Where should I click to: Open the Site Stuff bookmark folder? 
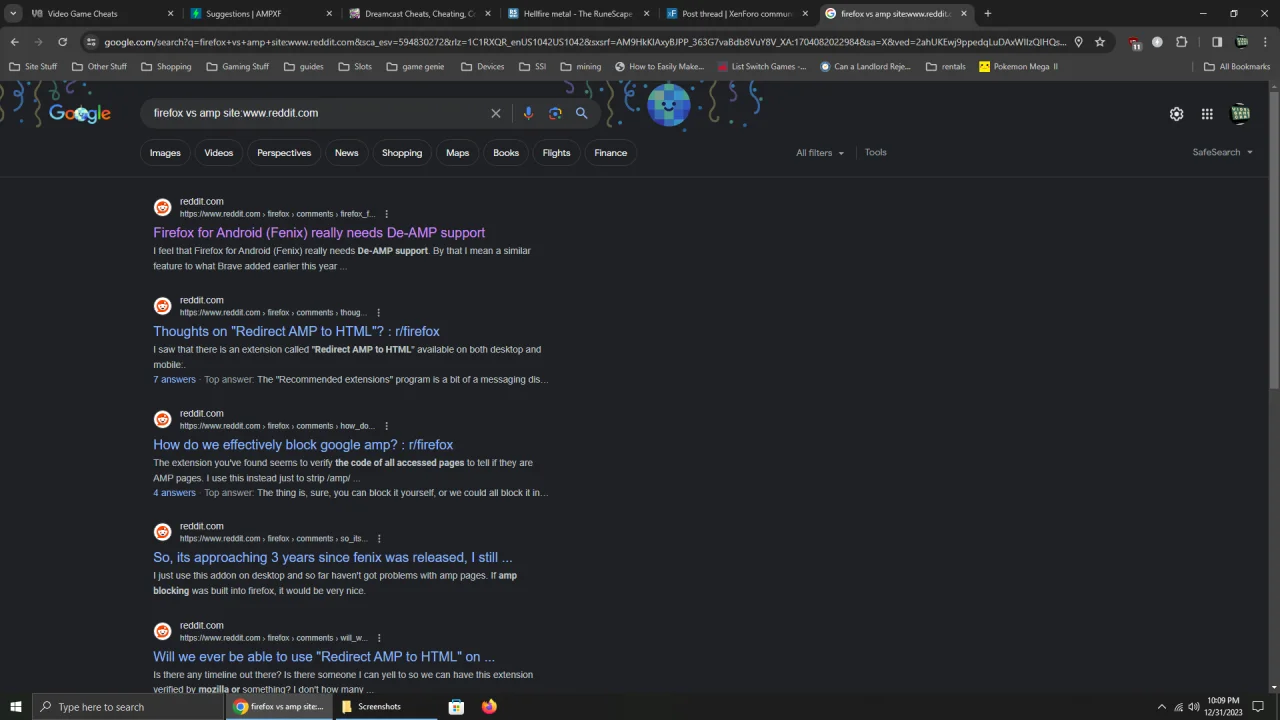click(33, 67)
